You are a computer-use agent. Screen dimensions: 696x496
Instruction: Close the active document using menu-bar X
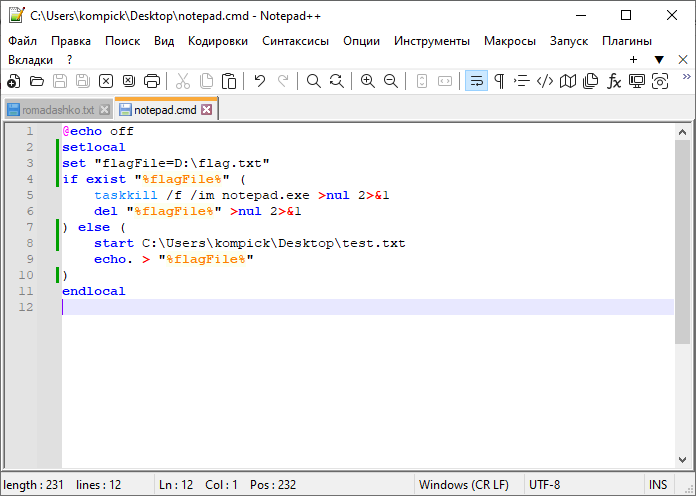(x=683, y=60)
